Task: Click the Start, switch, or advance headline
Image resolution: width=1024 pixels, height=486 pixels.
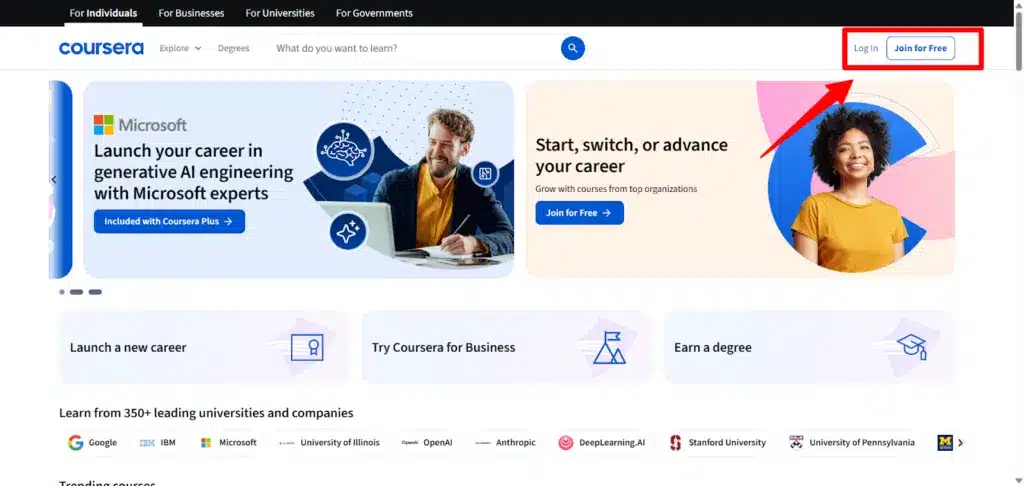Action: (x=631, y=155)
